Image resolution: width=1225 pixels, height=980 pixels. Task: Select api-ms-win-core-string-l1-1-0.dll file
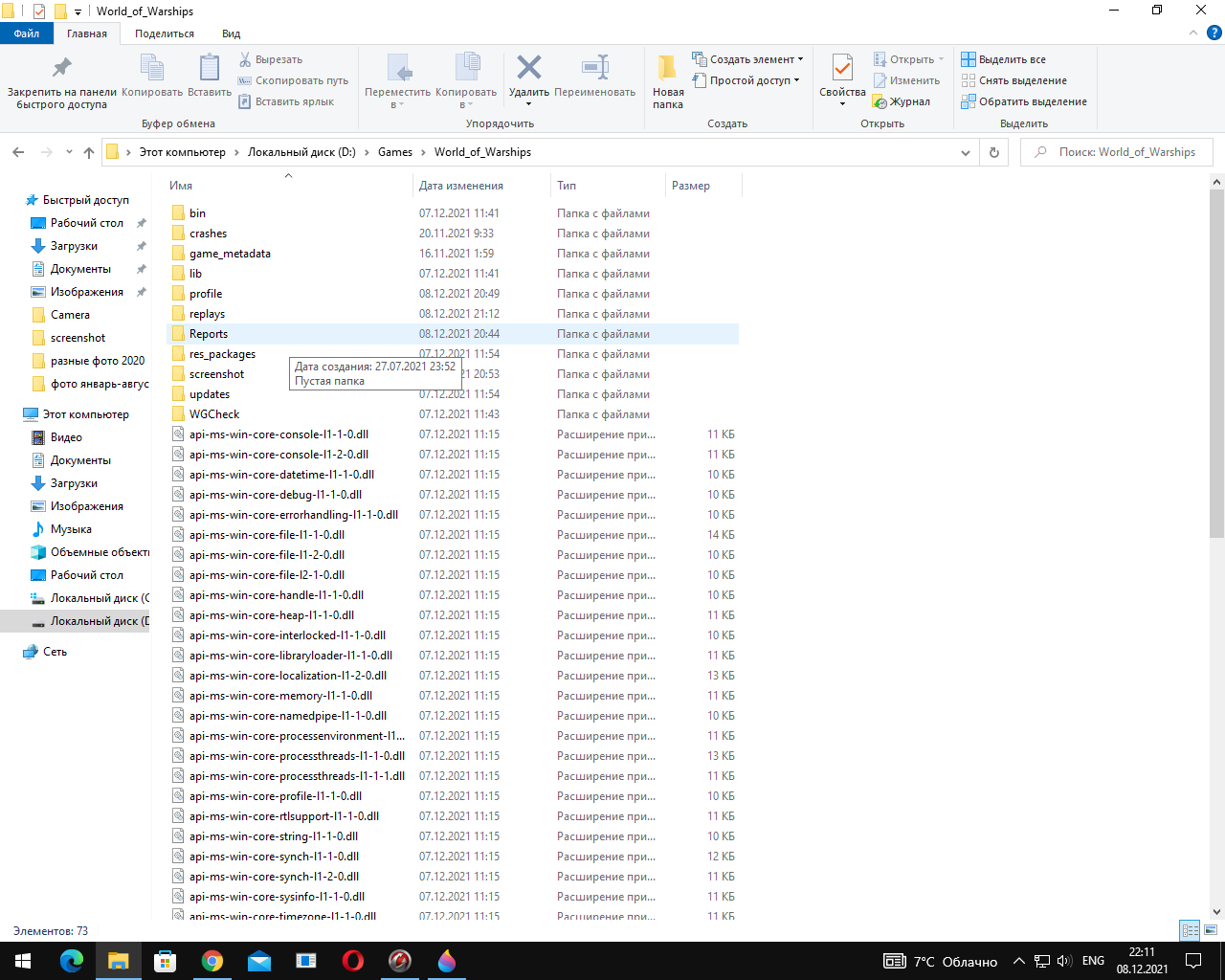coord(453,836)
